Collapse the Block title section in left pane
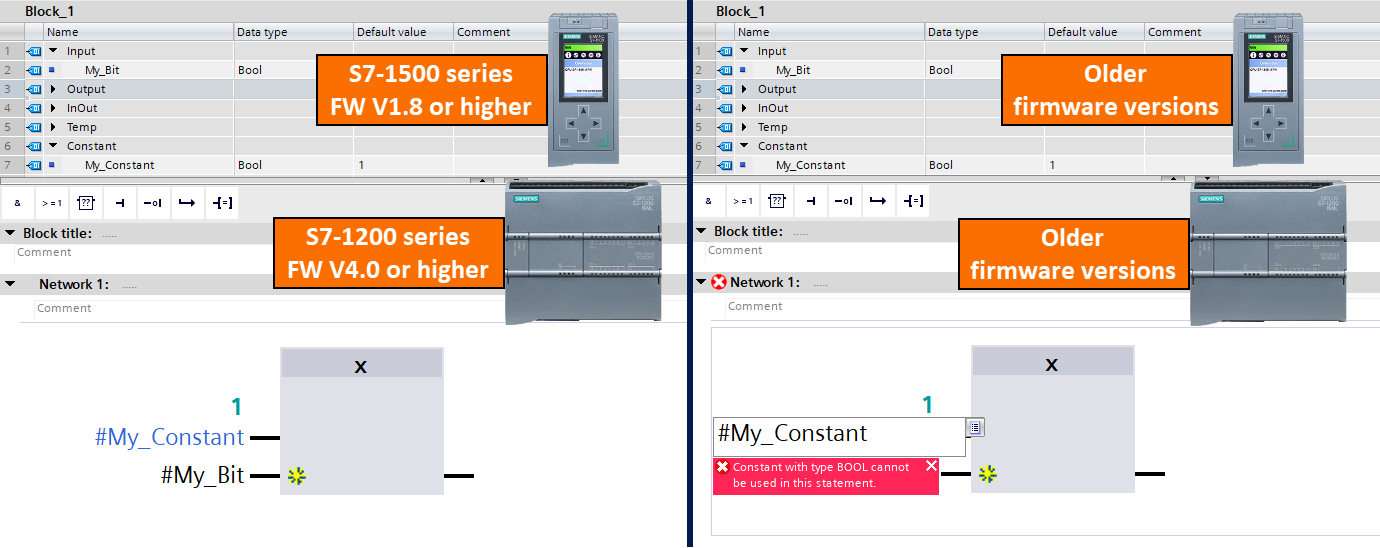 10,233
